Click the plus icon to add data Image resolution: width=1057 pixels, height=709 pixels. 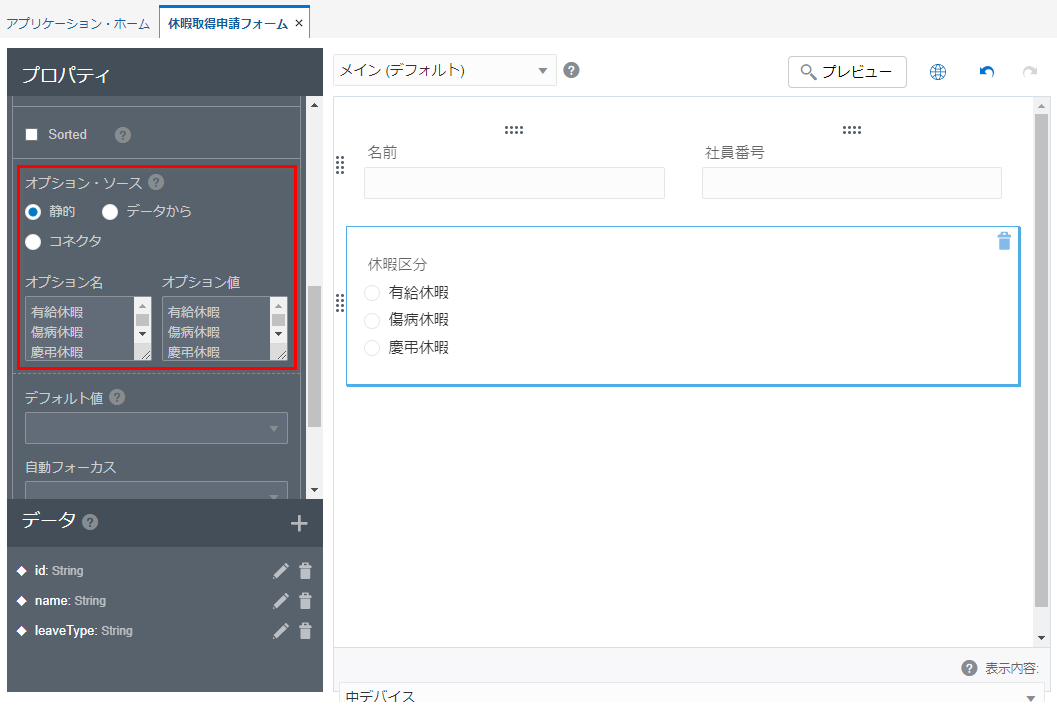[298, 523]
